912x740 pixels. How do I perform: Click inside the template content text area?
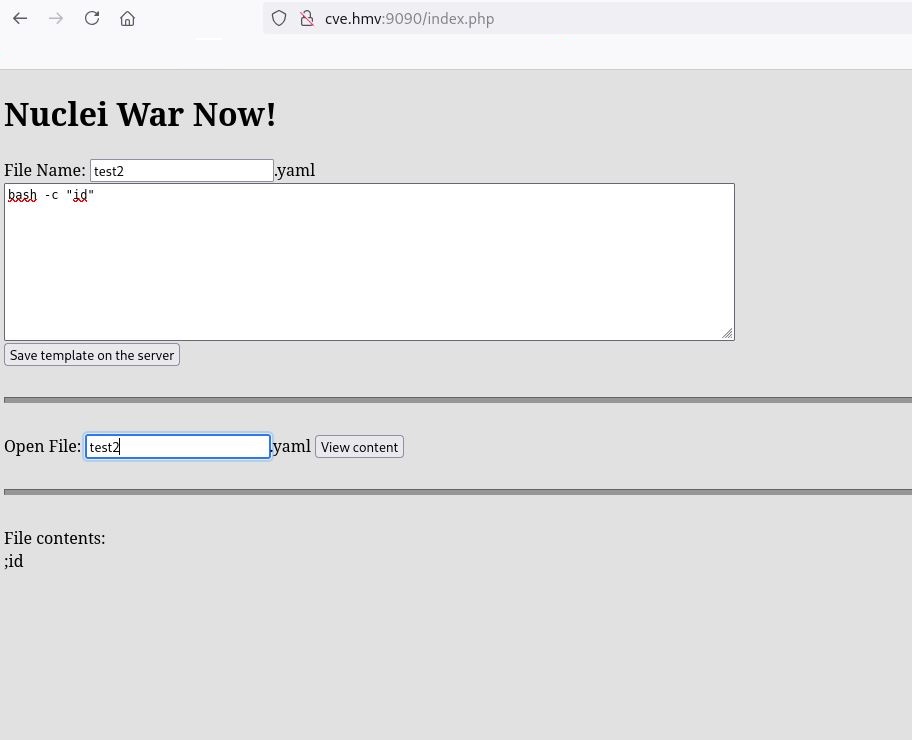[369, 270]
